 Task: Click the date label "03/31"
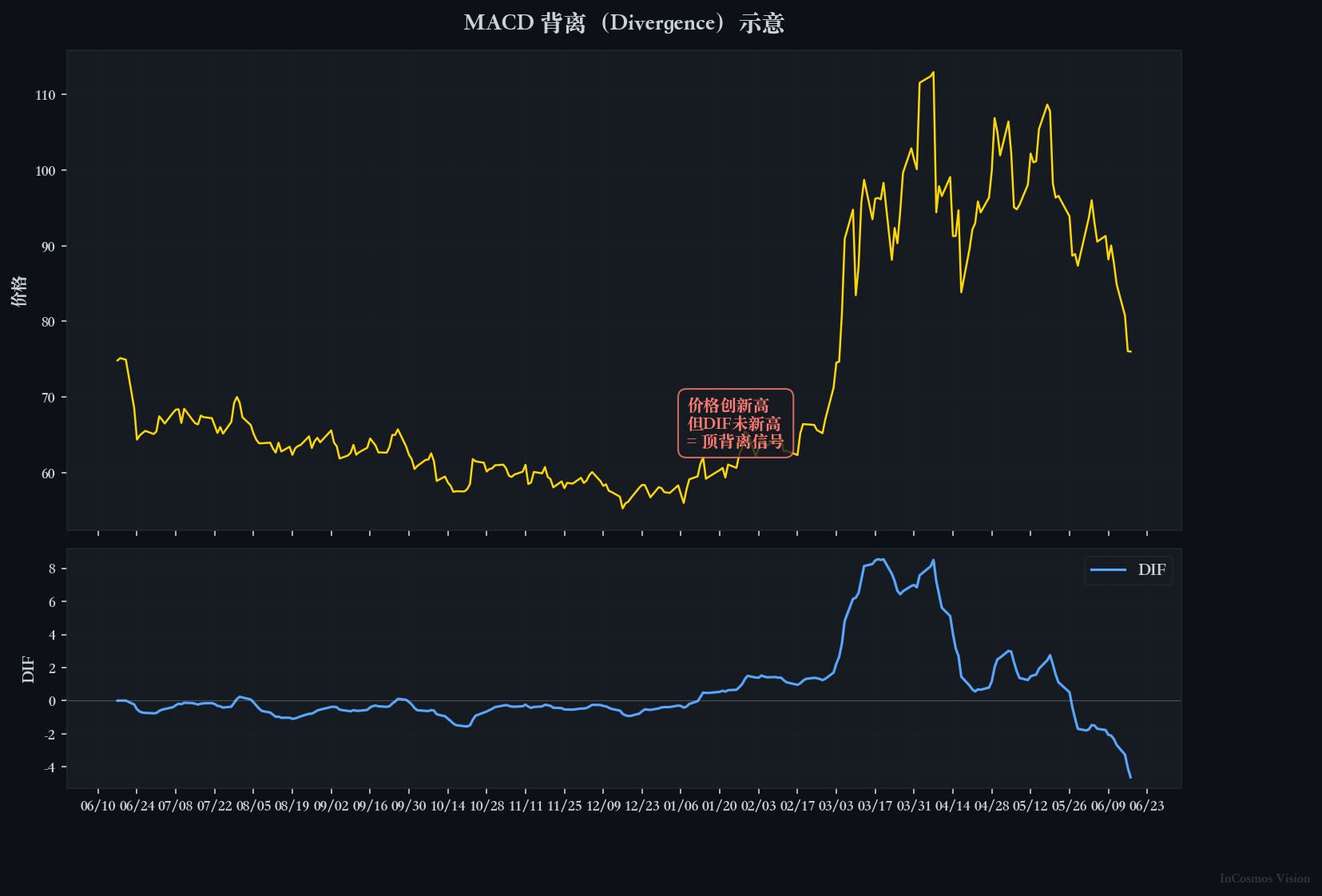[x=915, y=806]
